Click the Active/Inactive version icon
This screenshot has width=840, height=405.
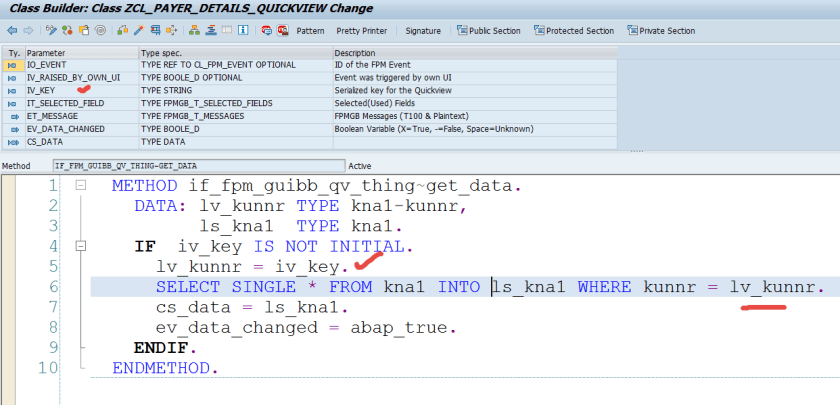click(x=68, y=31)
